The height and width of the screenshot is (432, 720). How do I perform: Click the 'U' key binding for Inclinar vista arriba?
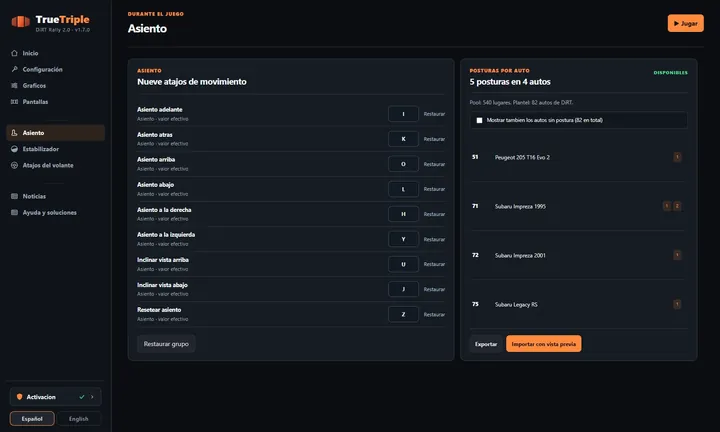pos(403,264)
